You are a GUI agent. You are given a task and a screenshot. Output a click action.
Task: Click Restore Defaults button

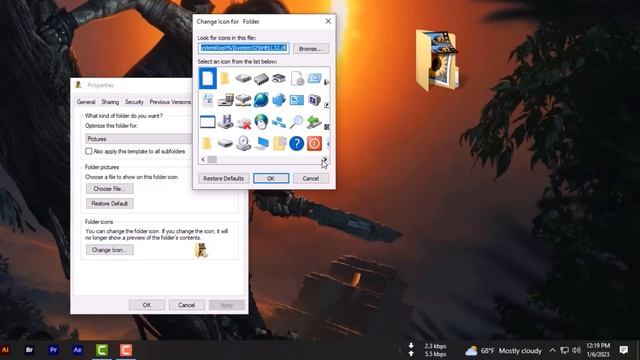(x=223, y=178)
